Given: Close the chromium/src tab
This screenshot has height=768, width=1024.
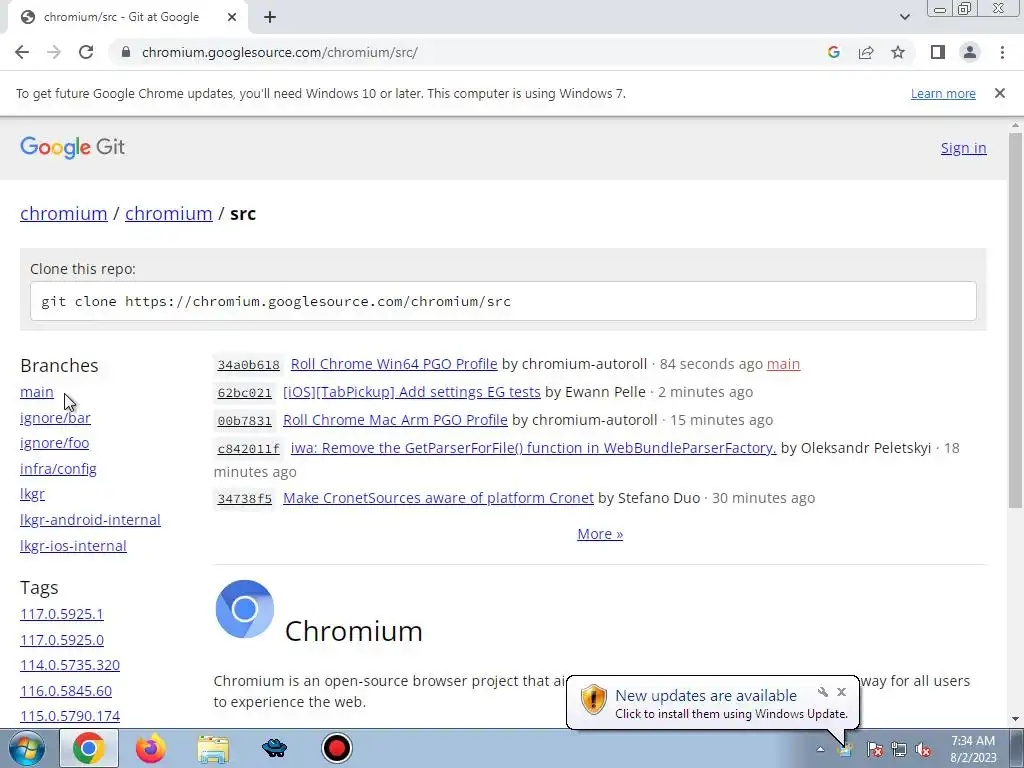Looking at the screenshot, I should [232, 18].
